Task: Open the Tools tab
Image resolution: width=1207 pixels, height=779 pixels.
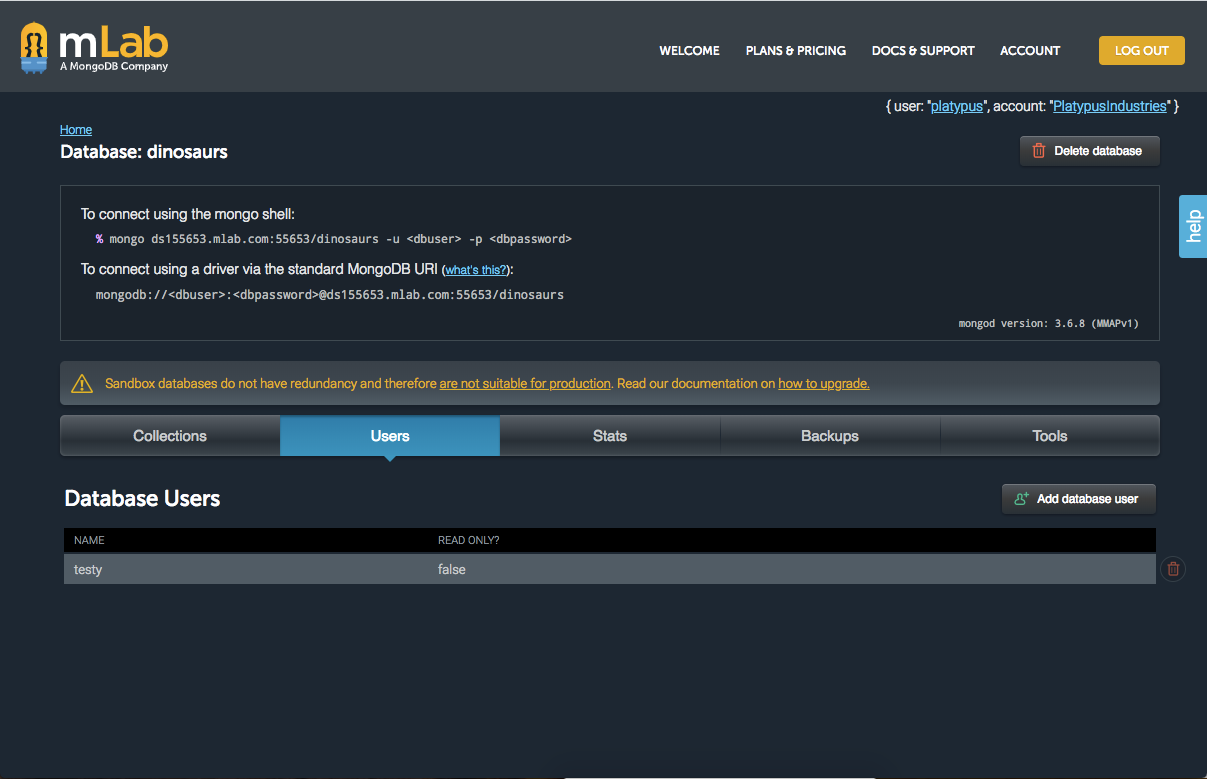Action: click(1049, 435)
